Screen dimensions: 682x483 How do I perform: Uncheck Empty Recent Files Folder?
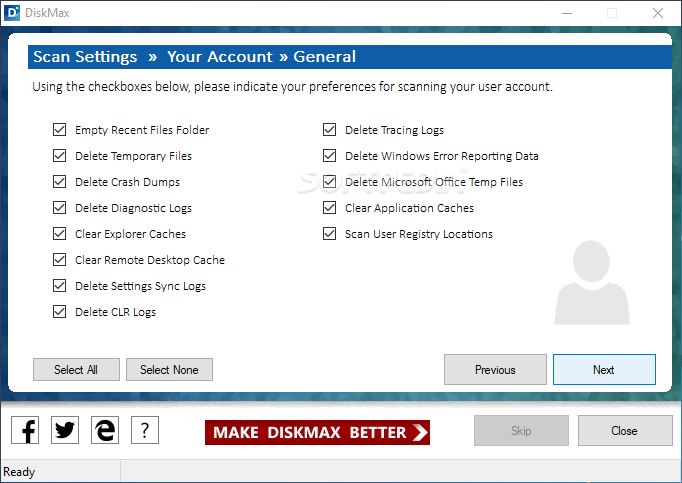60,130
